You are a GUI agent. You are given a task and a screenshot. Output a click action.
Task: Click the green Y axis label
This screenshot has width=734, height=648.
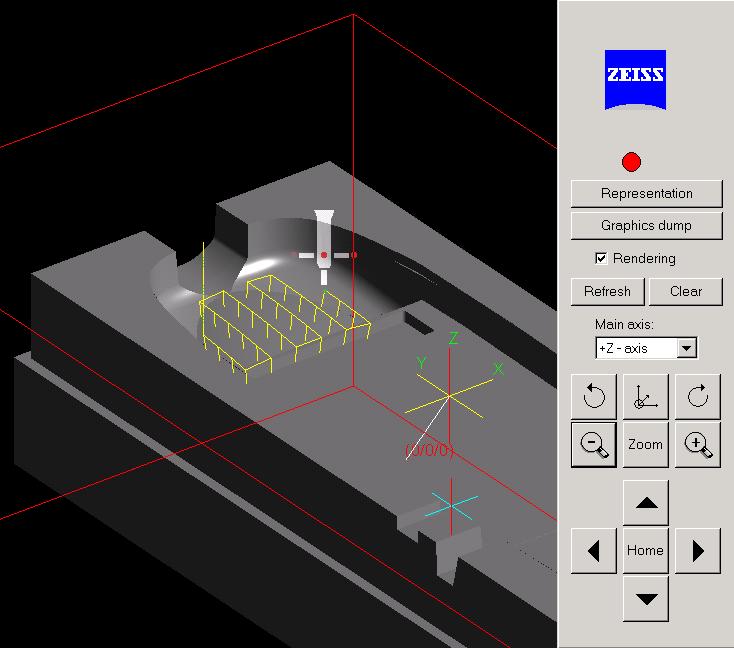pyautogui.click(x=421, y=362)
